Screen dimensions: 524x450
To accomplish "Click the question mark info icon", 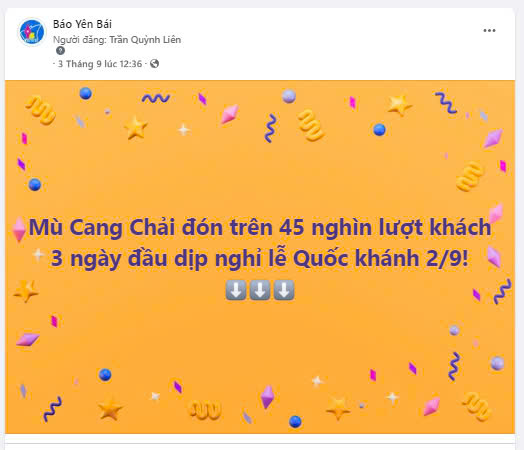I will click(60, 51).
